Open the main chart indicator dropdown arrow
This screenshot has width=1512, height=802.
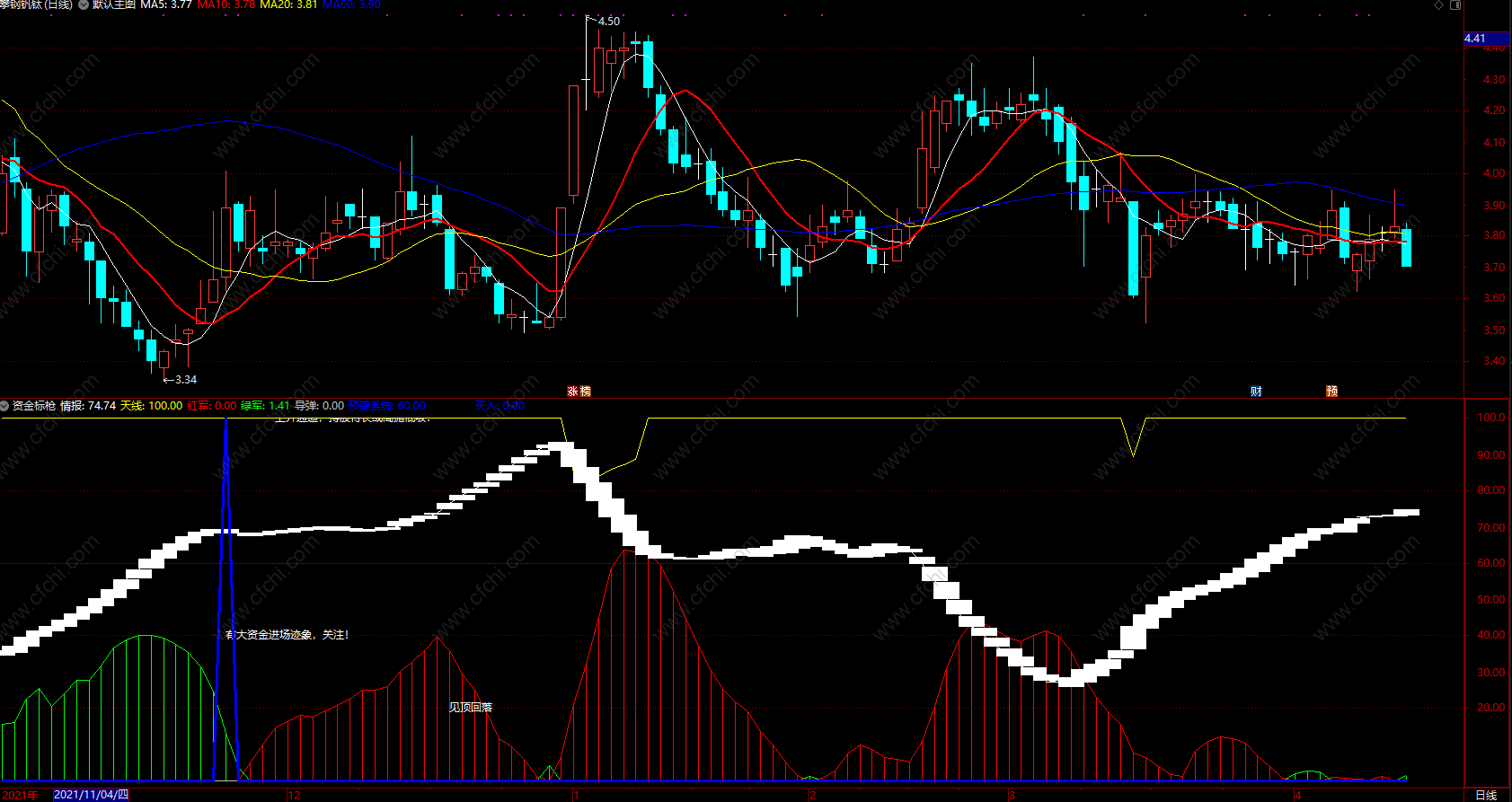pyautogui.click(x=84, y=4)
